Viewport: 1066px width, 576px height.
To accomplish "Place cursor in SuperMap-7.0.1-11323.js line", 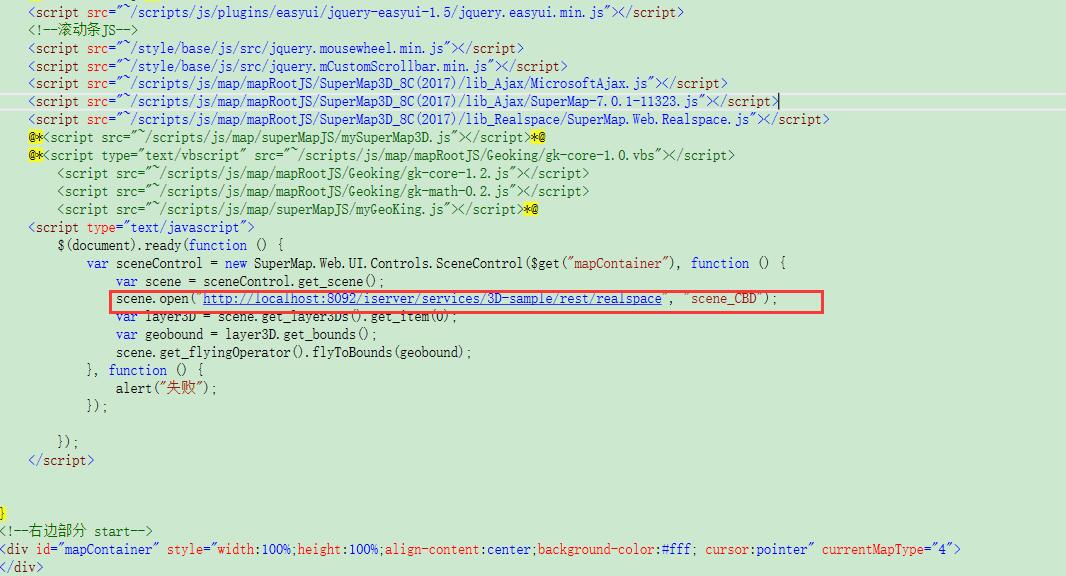I will pyautogui.click(x=403, y=101).
